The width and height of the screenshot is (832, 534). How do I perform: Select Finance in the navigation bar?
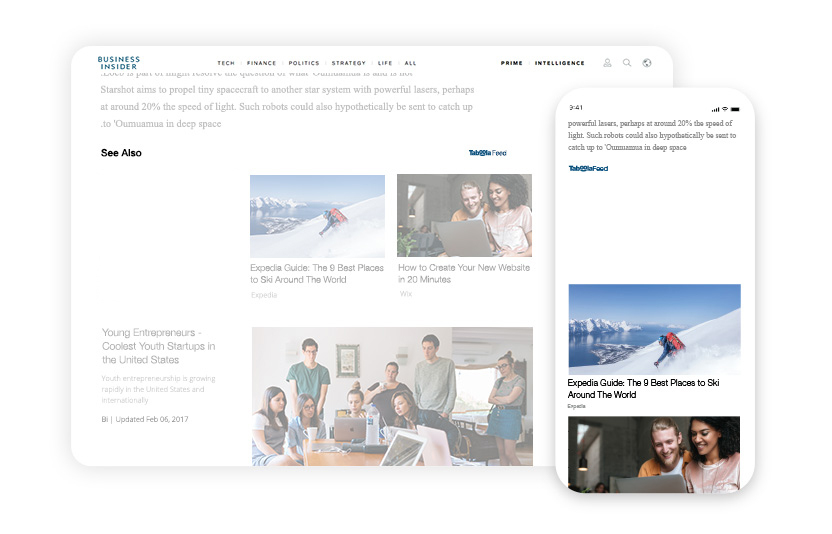[261, 63]
